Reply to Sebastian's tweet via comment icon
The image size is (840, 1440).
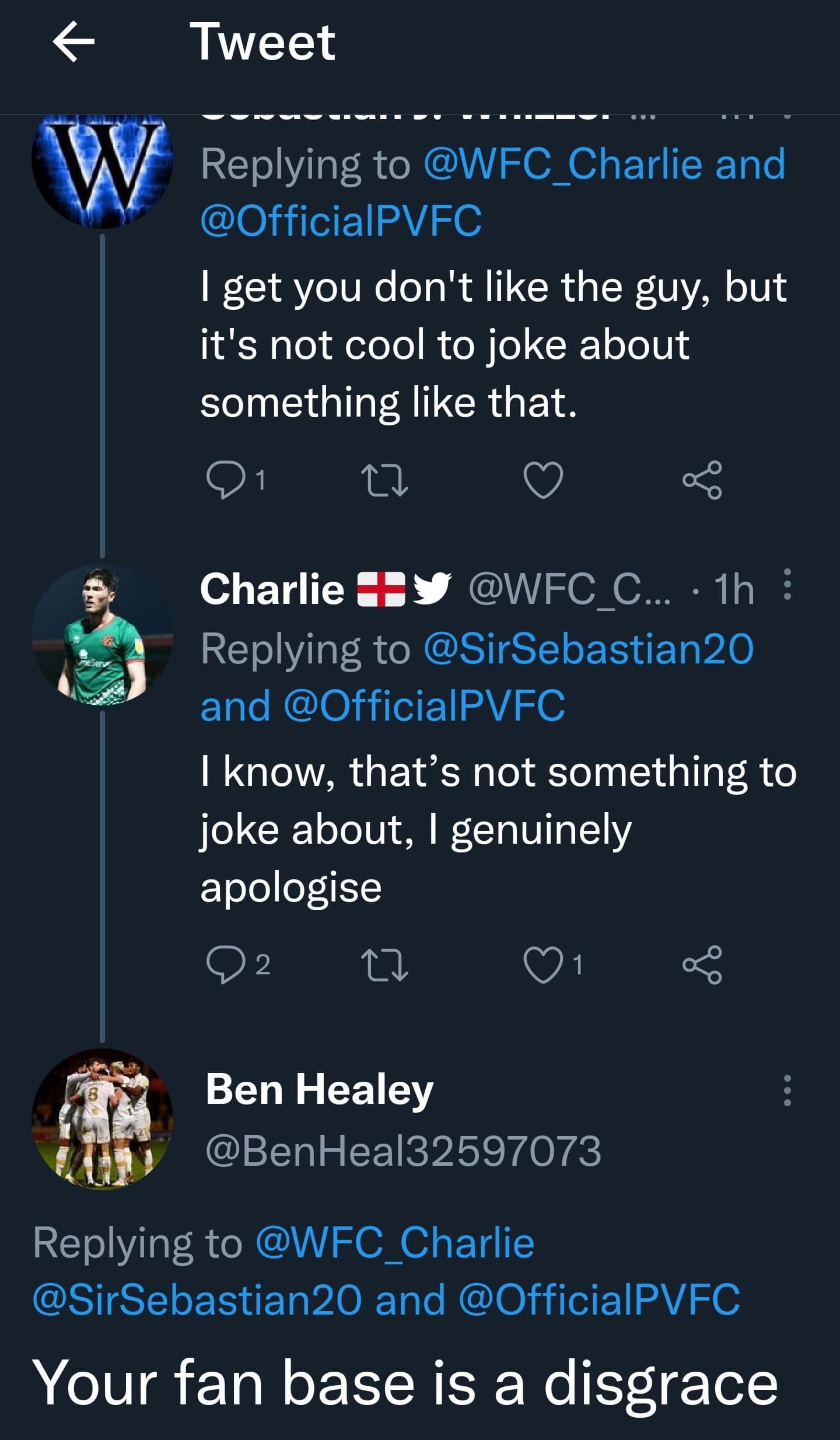(226, 480)
